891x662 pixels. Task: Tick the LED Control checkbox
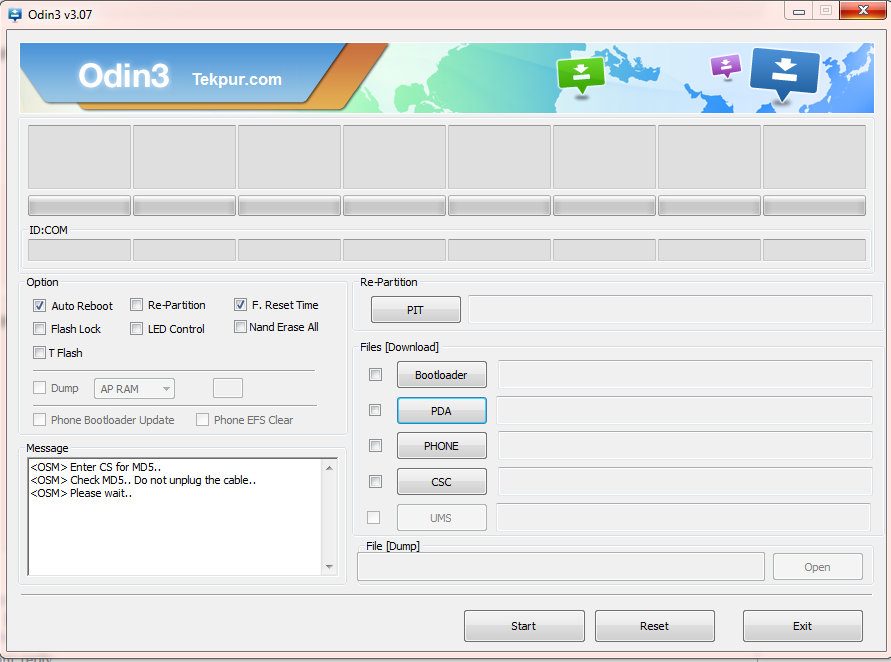point(136,328)
